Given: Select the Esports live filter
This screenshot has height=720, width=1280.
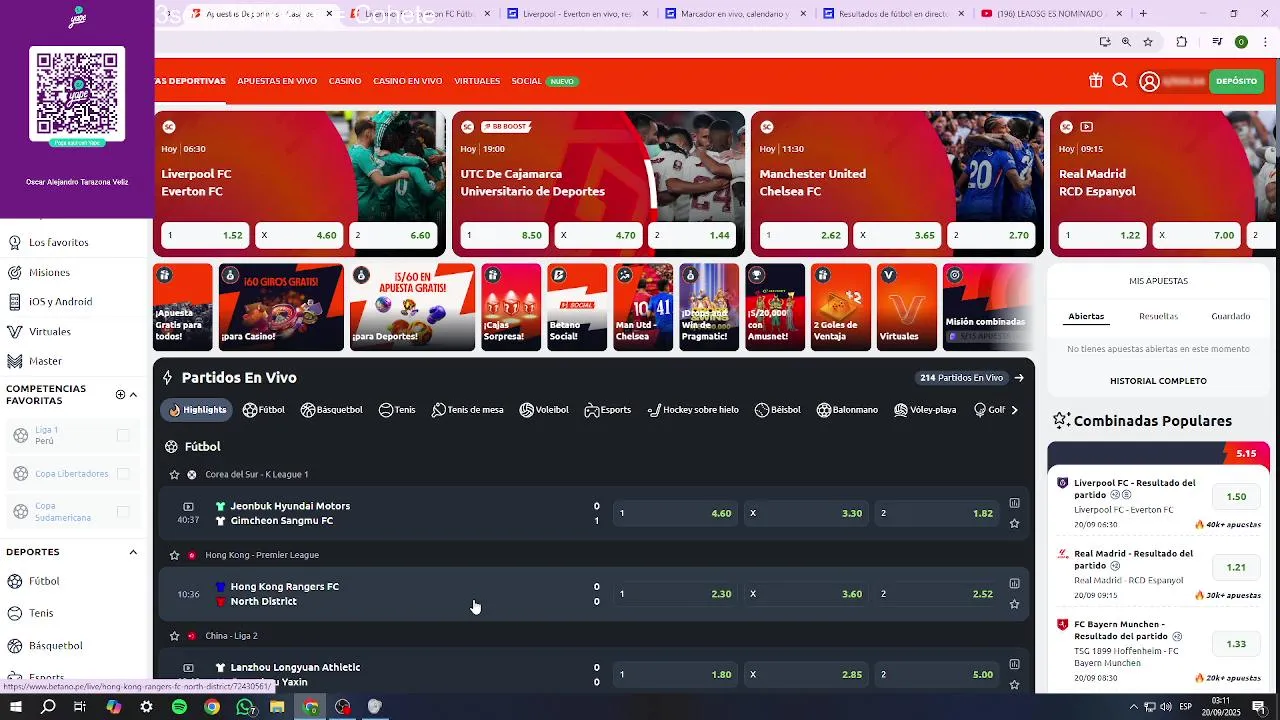Looking at the screenshot, I should pyautogui.click(x=608, y=410).
